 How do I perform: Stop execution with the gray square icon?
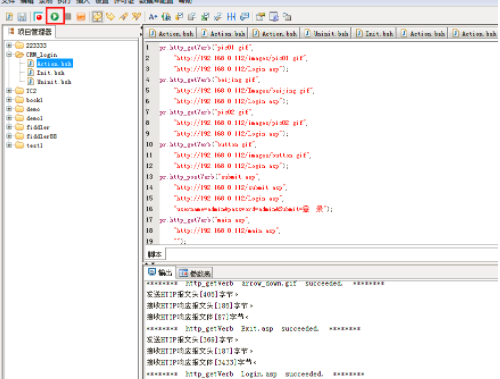[68, 16]
